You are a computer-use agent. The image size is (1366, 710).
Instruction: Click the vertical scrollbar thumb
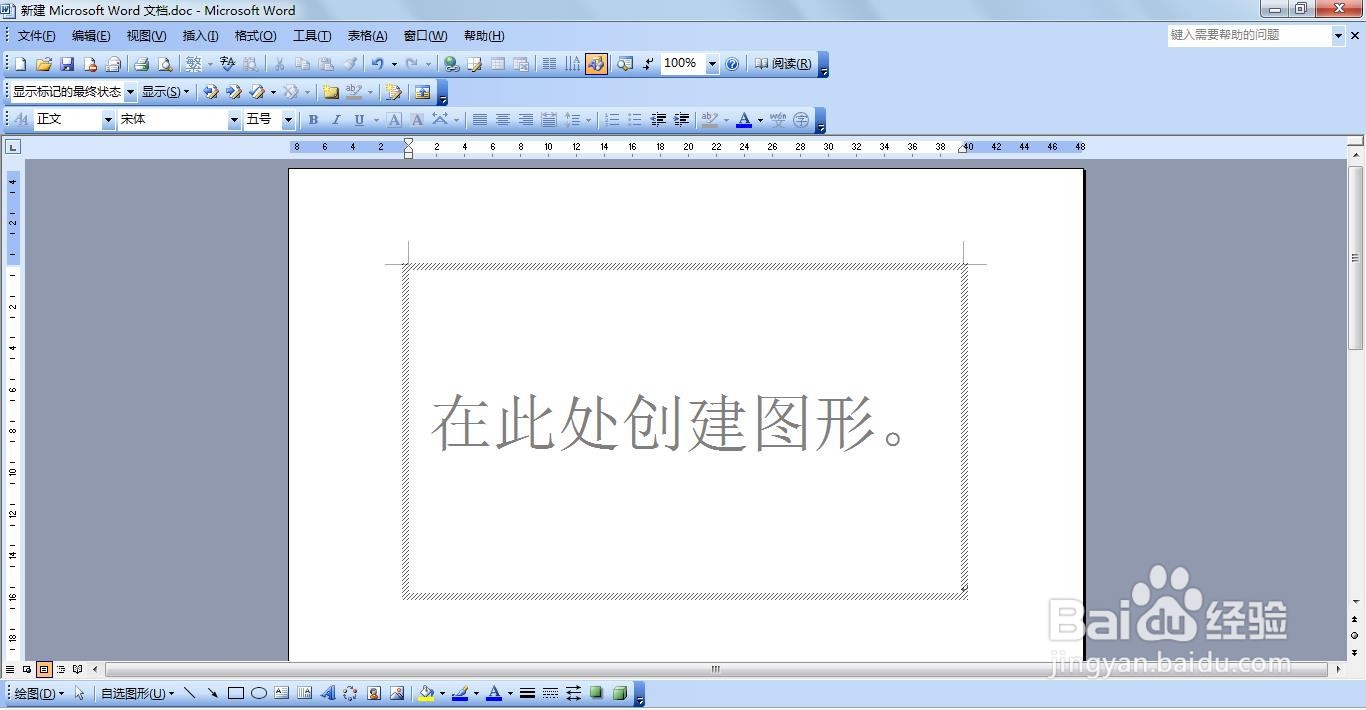click(x=1356, y=258)
